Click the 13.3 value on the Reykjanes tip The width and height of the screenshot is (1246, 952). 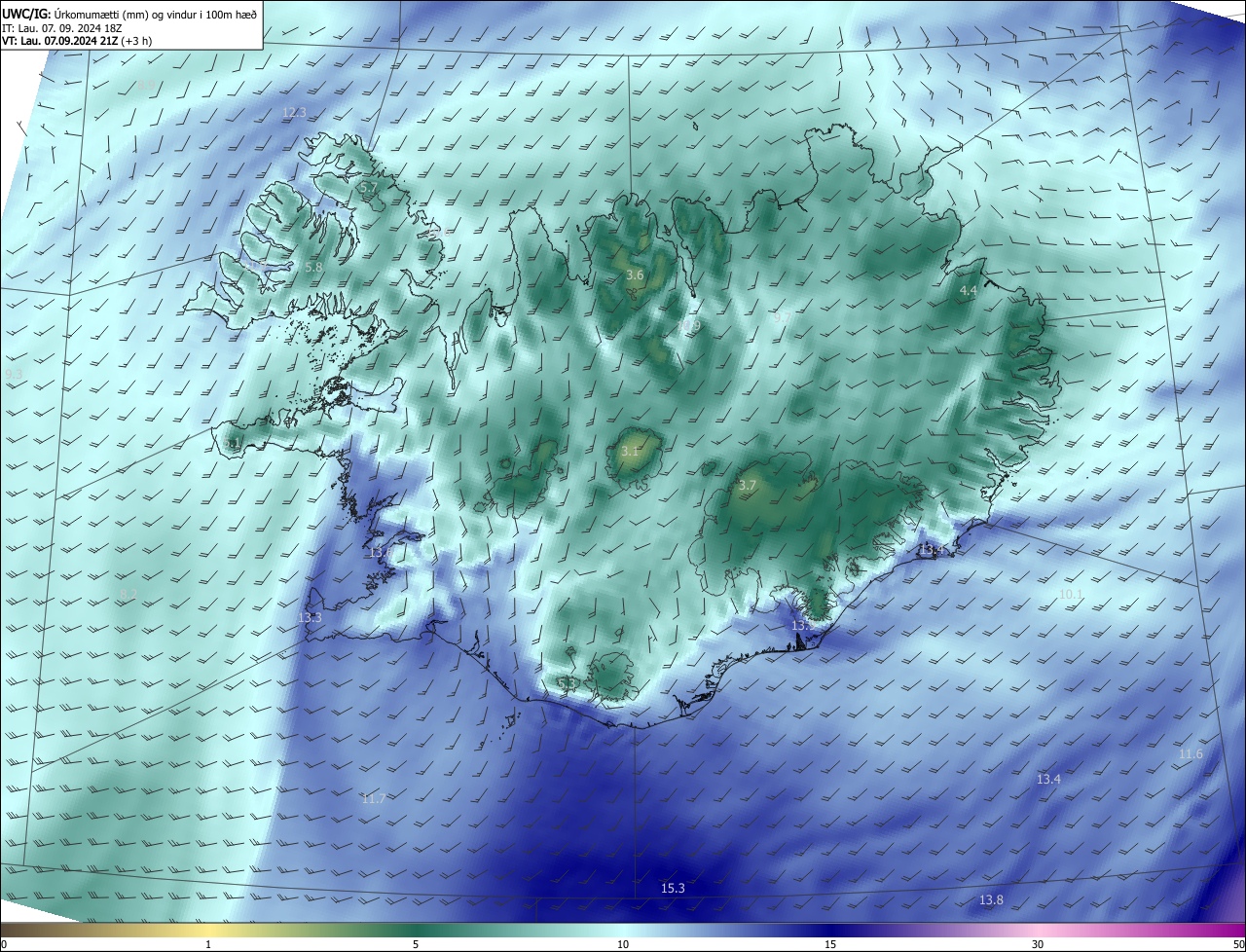click(310, 617)
